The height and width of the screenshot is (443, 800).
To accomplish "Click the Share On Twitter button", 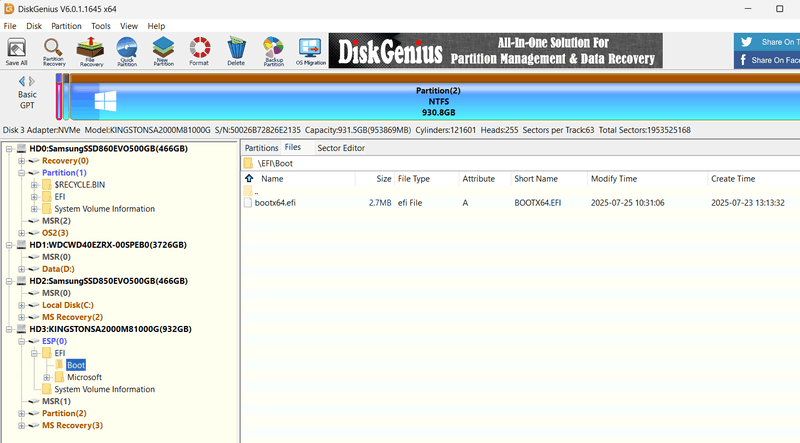I will point(767,42).
